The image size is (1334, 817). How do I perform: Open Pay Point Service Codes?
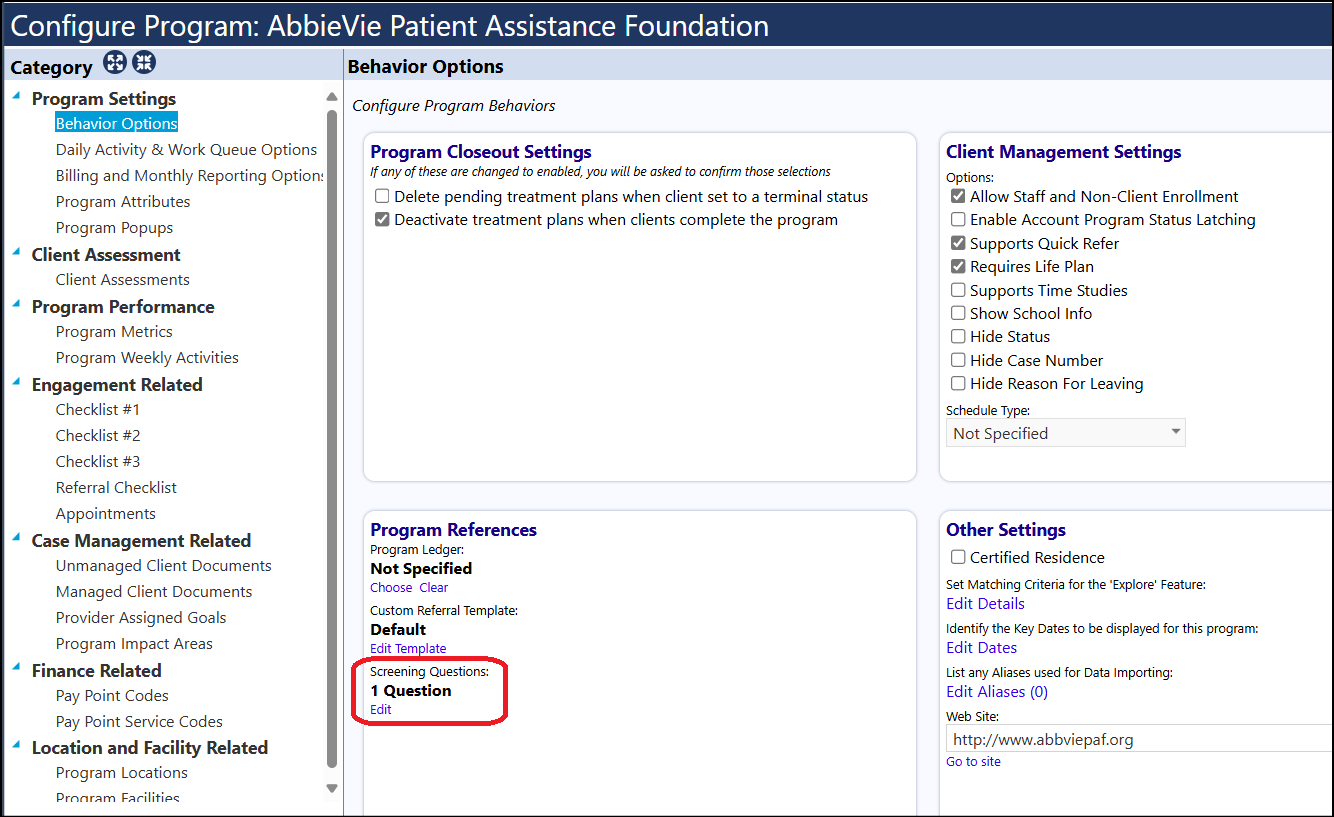pos(139,721)
